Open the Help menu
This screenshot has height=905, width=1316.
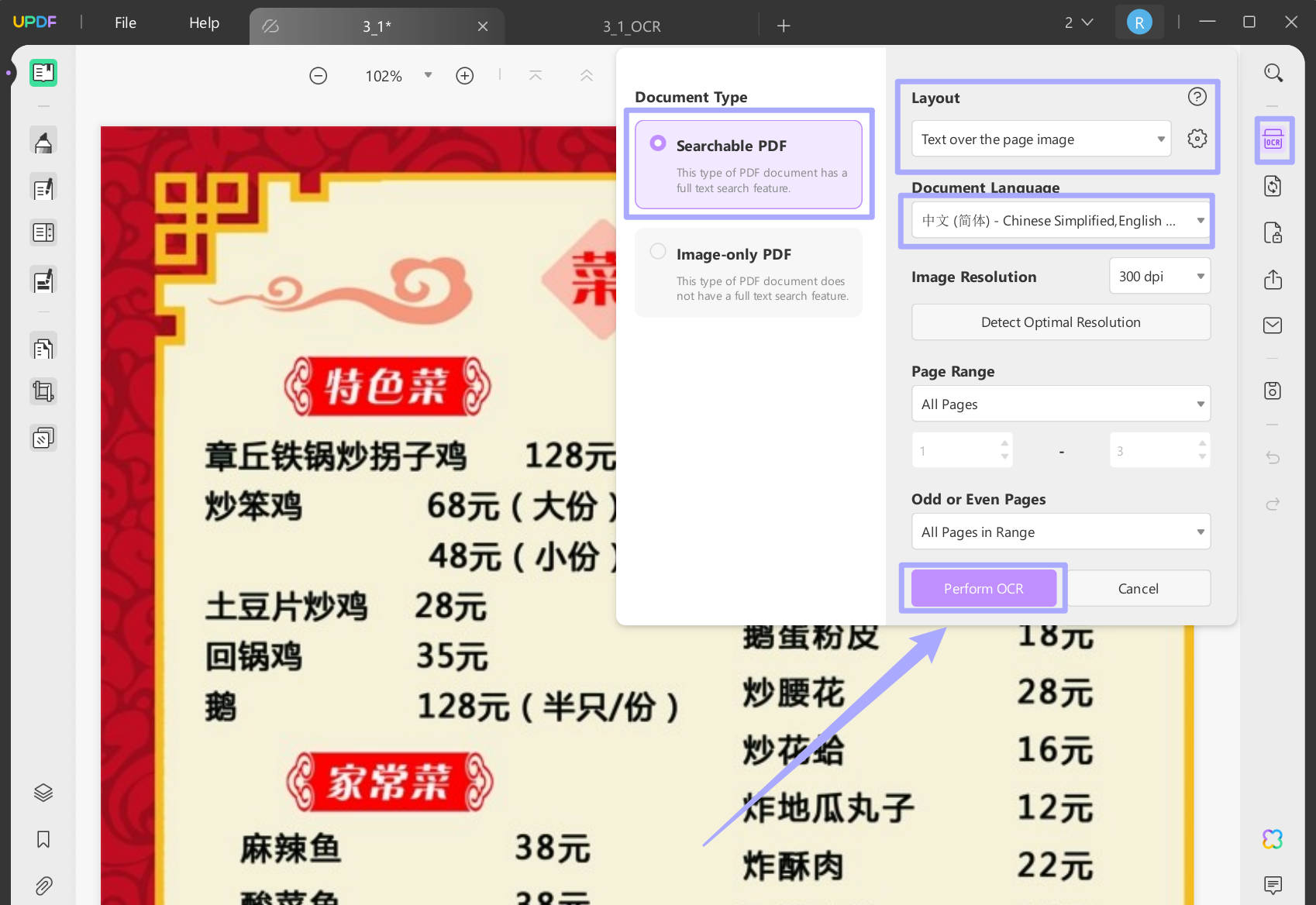203,22
